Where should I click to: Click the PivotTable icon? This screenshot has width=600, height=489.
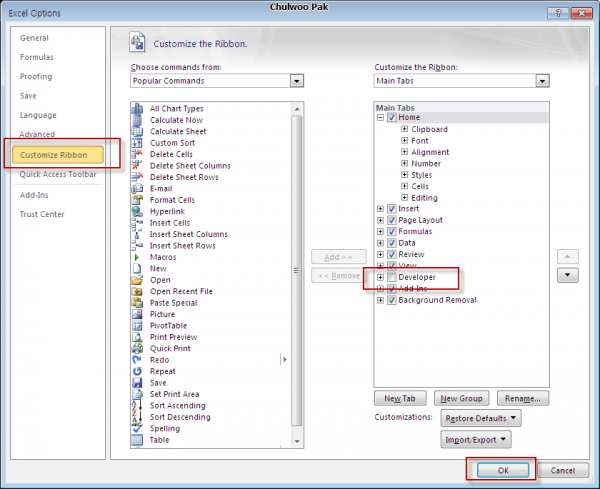pyautogui.click(x=137, y=326)
